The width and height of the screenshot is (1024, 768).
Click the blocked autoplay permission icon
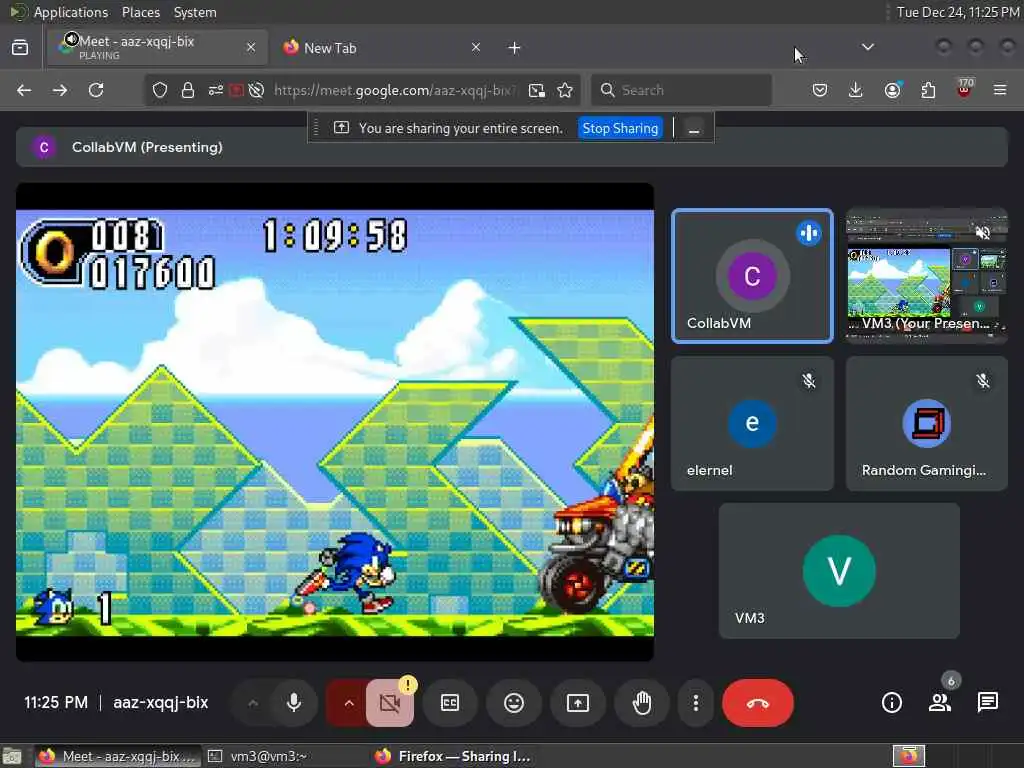pyautogui.click(x=257, y=90)
